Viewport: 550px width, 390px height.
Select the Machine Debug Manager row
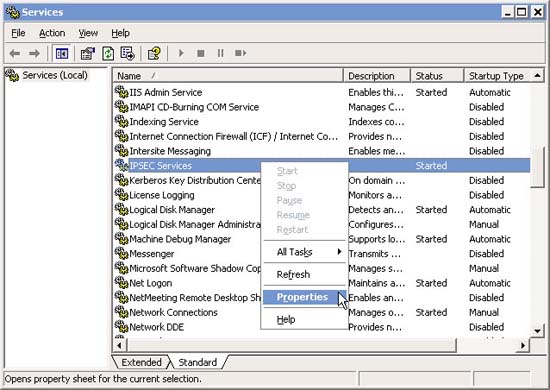[x=321, y=239]
